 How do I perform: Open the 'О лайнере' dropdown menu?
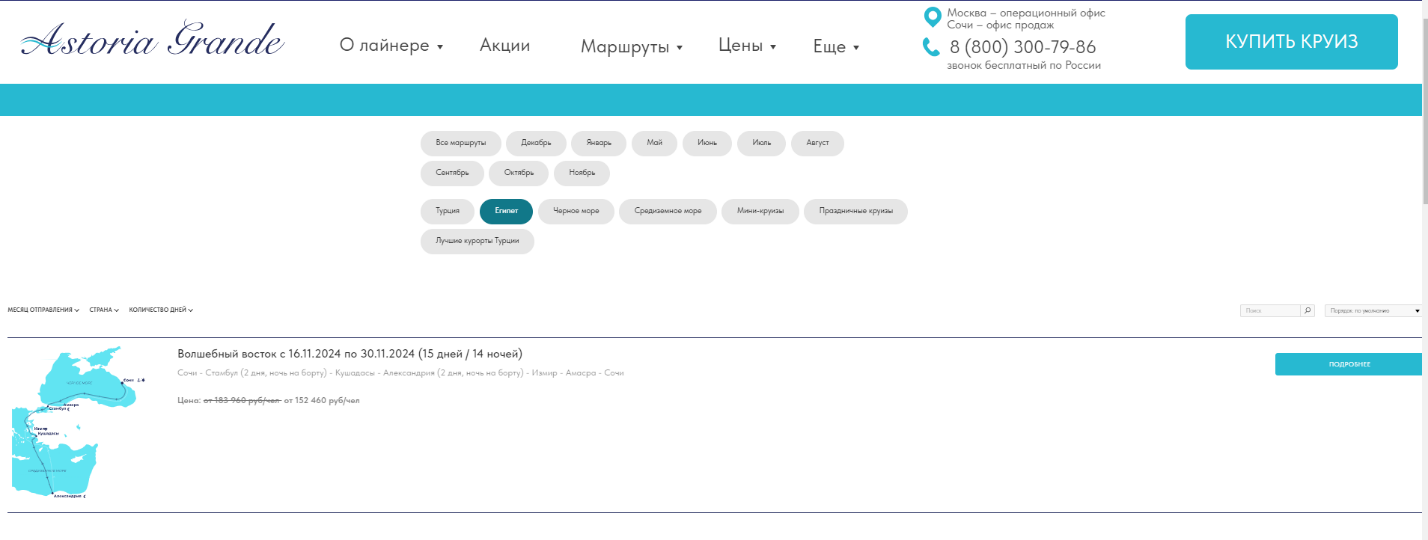pyautogui.click(x=391, y=45)
